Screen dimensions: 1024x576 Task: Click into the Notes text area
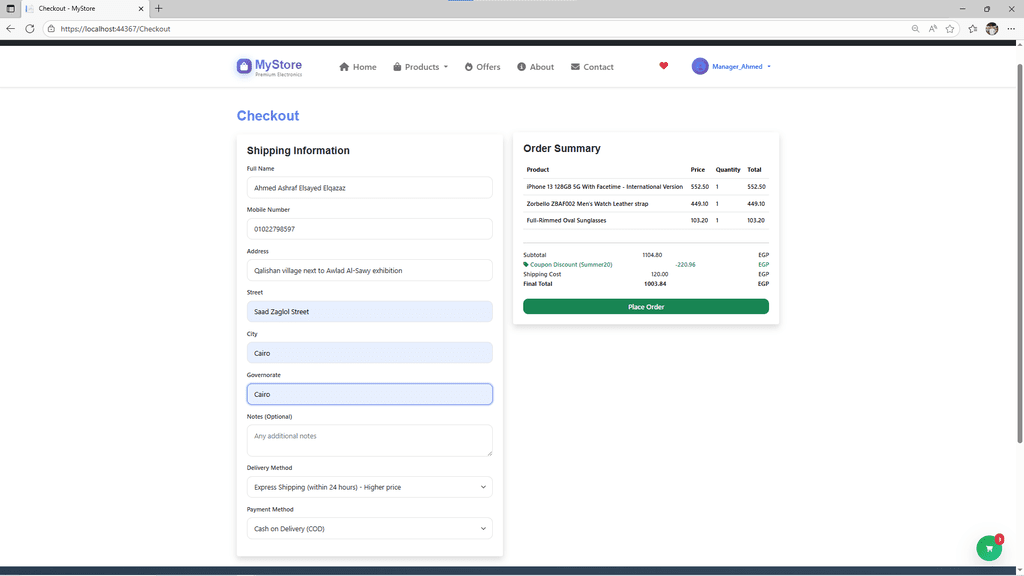tap(369, 440)
